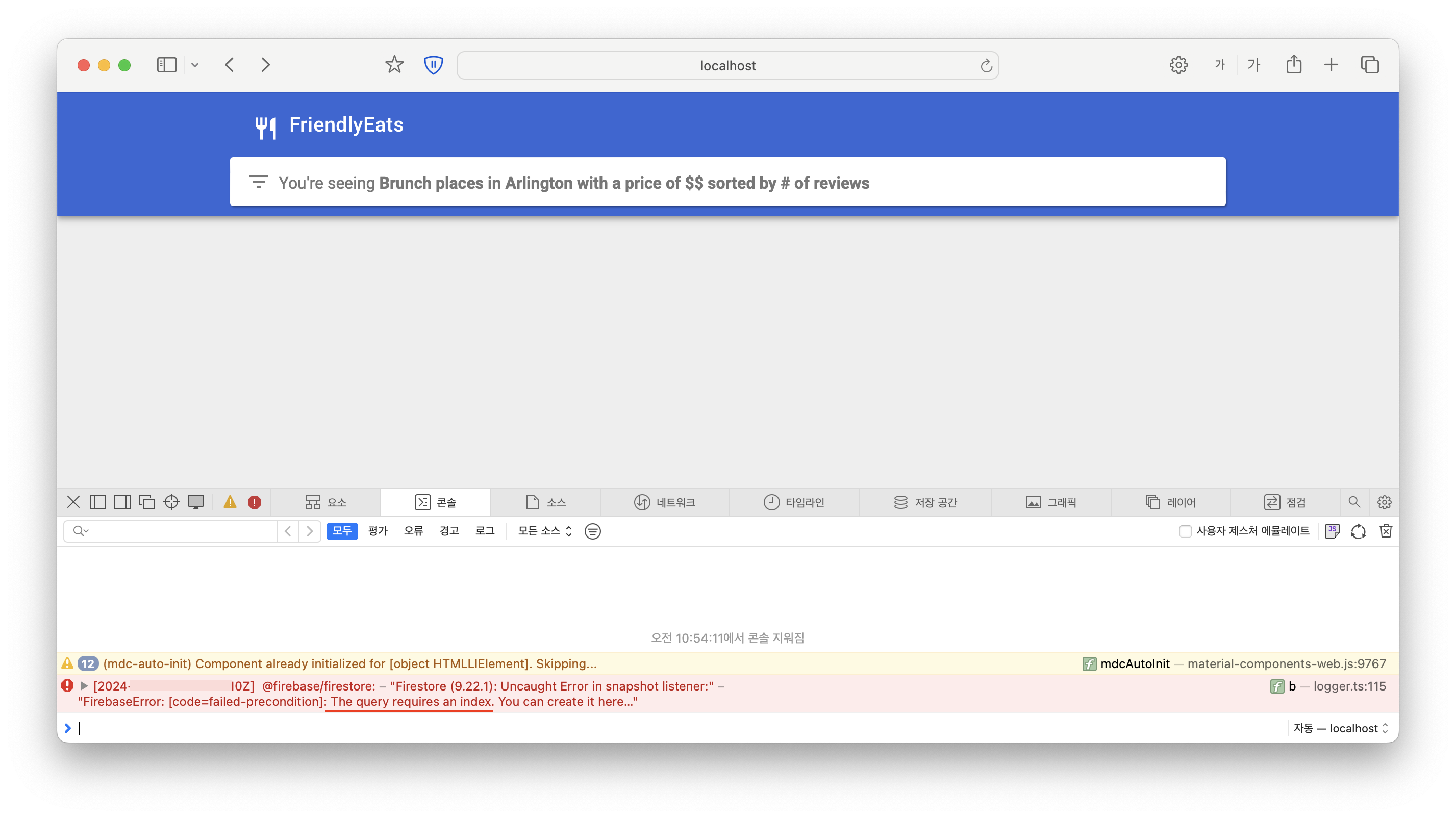Dock Web Inspector to the left side
Viewport: 1456px width, 818px height.
pyautogui.click(x=98, y=502)
